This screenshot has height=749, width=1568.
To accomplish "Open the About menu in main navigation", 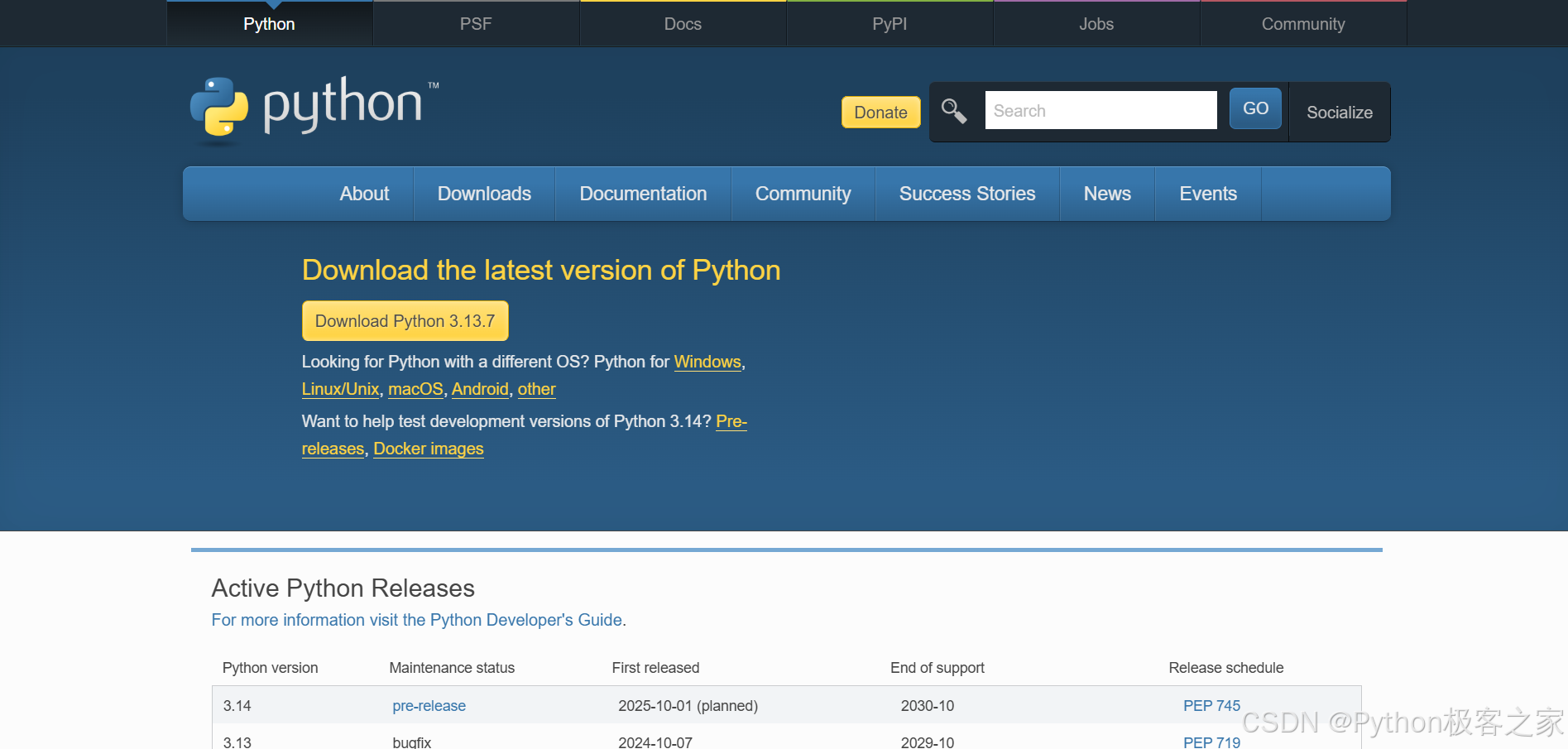I will [x=364, y=194].
